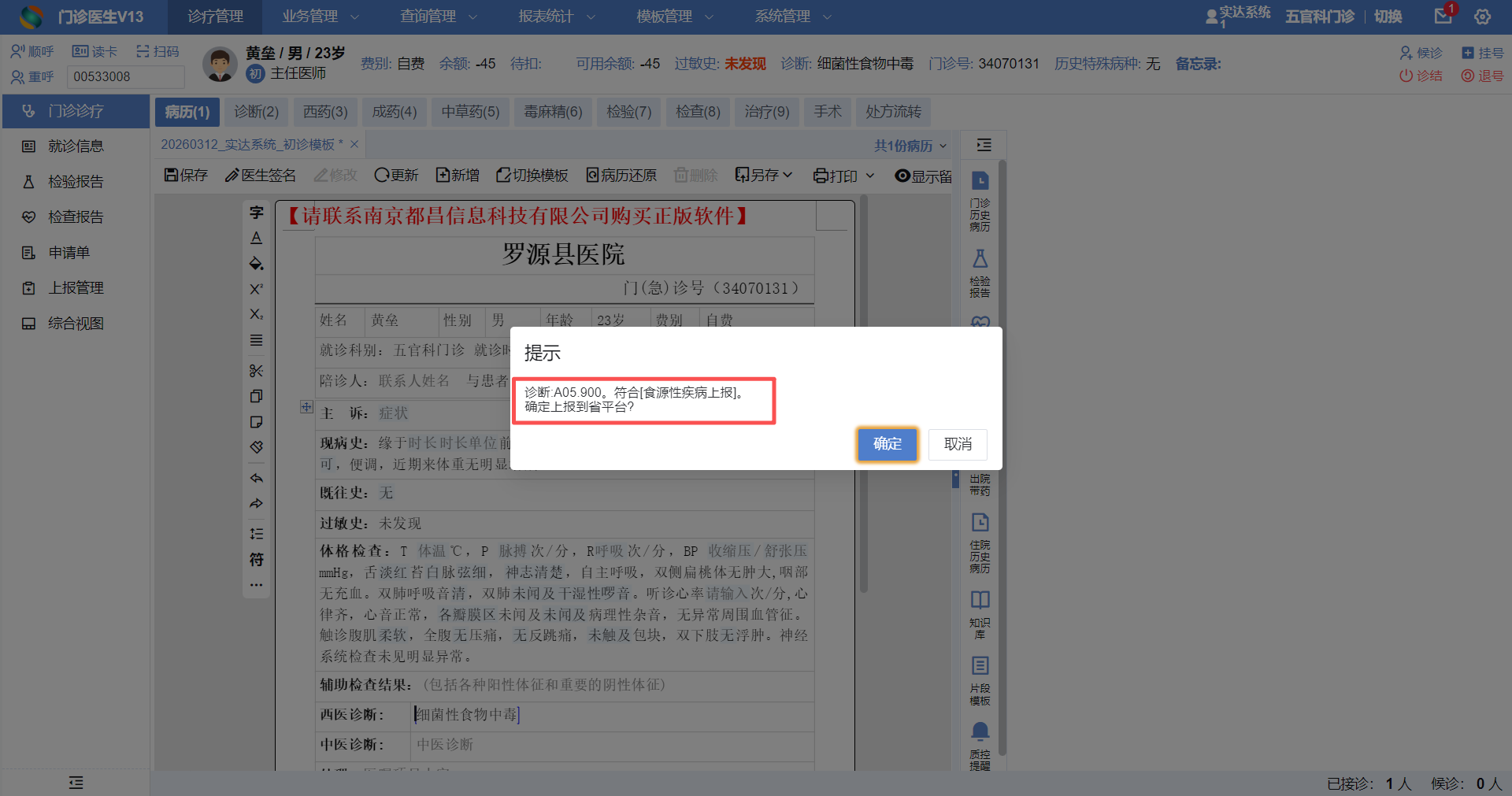Collapse the right sidebar panel
The width and height of the screenshot is (1512, 796).
pyautogui.click(x=984, y=145)
